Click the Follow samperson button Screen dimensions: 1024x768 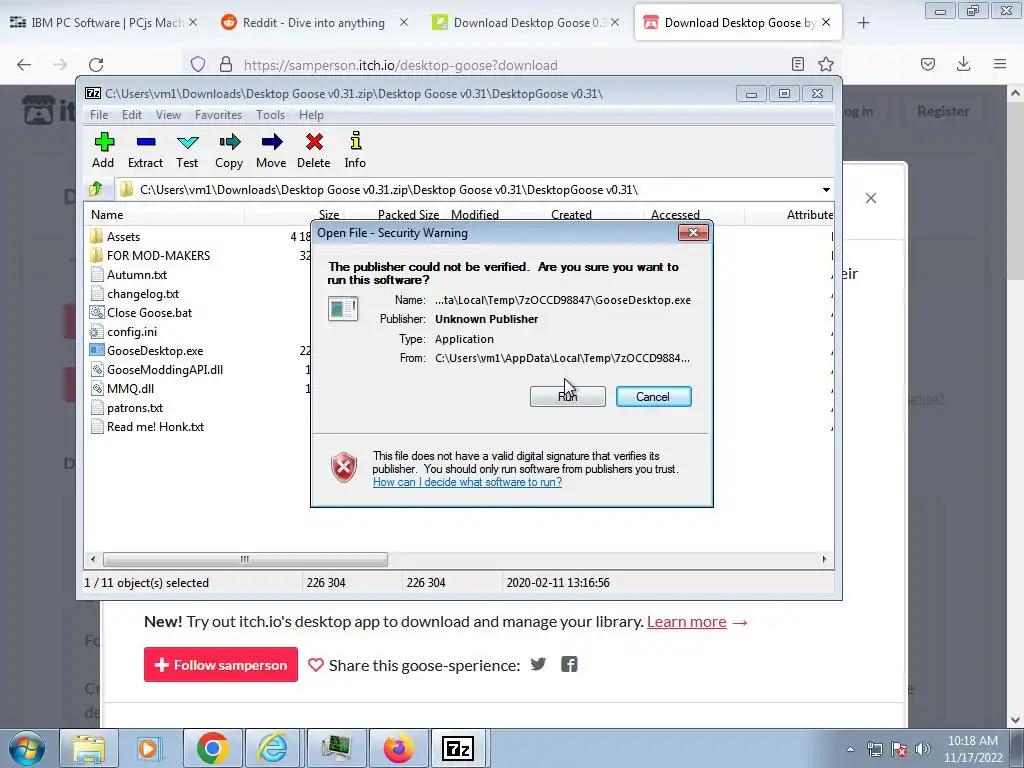(221, 665)
